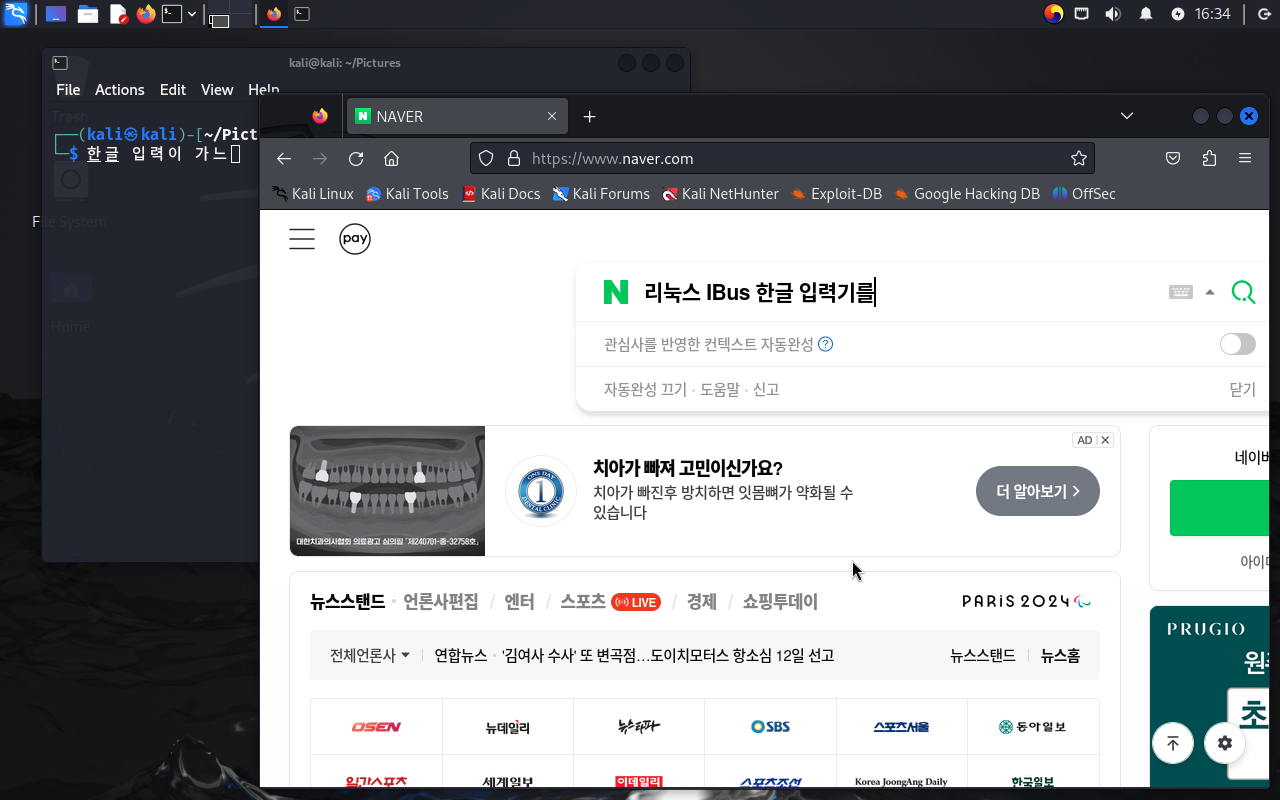Open Kali Forums bookmark
This screenshot has width=1280, height=800.
(601, 194)
